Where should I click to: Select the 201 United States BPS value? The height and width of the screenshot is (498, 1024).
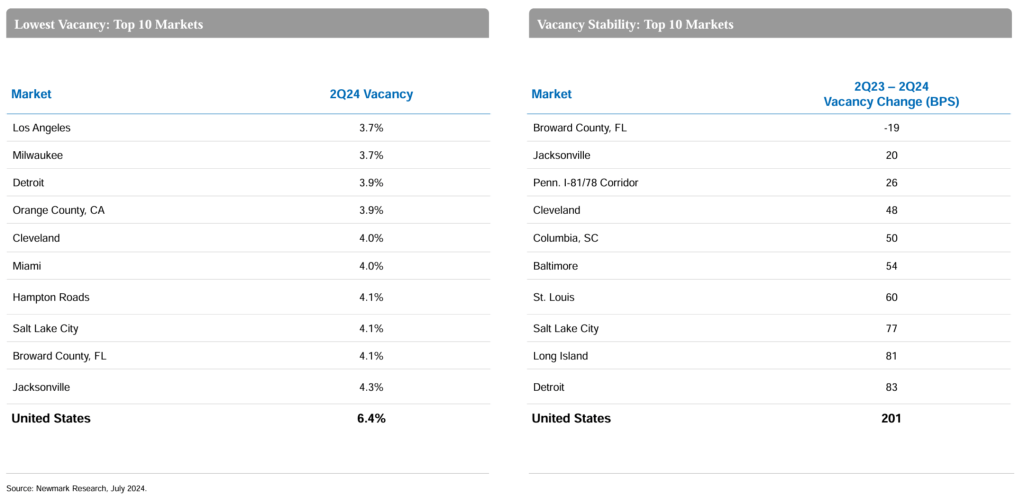(x=891, y=418)
